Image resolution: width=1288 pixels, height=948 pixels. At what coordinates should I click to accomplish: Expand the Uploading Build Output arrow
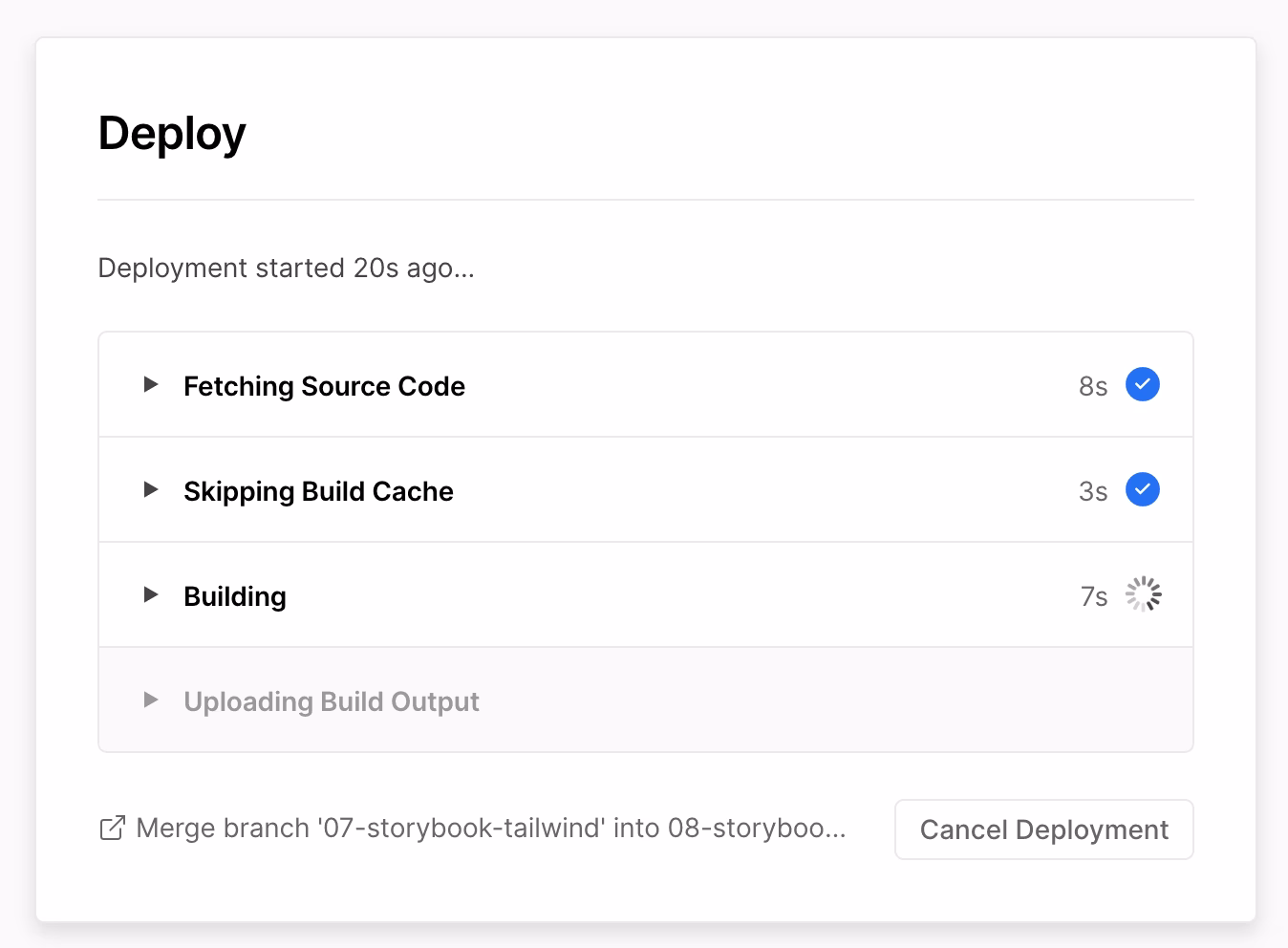pyautogui.click(x=150, y=700)
